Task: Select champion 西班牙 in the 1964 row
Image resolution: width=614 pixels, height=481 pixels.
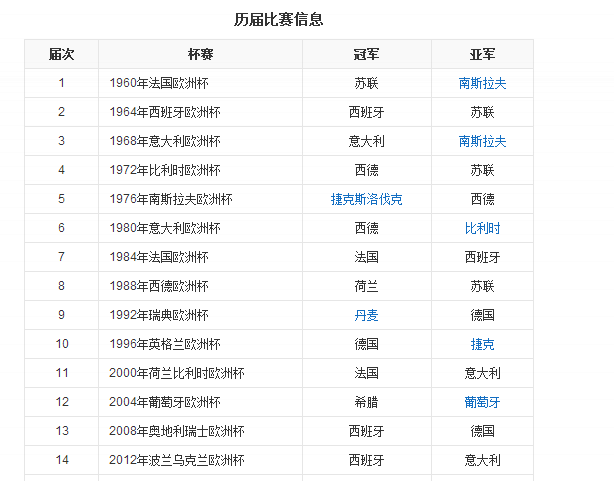Action: pos(367,112)
